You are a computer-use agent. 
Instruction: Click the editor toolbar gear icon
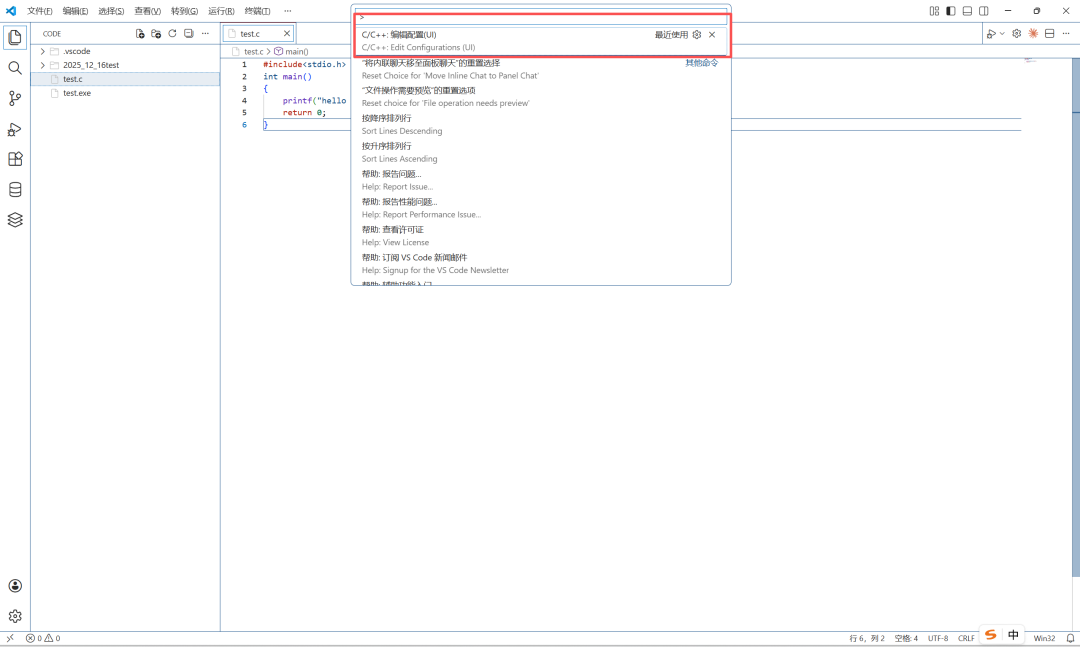click(x=1017, y=33)
